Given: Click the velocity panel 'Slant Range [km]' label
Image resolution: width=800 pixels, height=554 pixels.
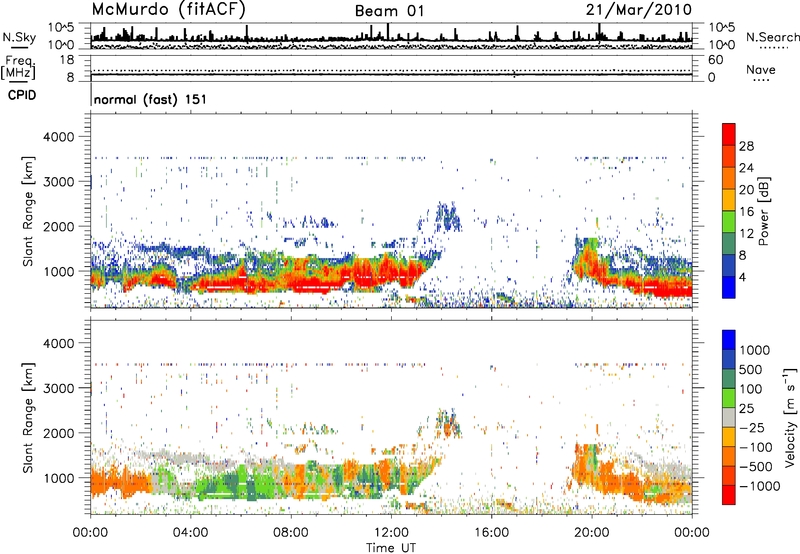Looking at the screenshot, I should (x=28, y=417).
